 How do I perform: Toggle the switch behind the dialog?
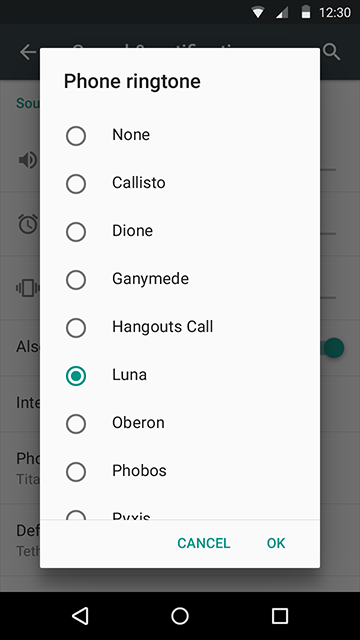(x=332, y=348)
